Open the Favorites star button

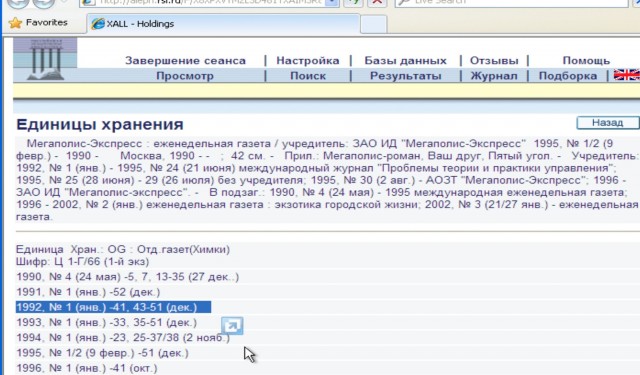click(38, 22)
